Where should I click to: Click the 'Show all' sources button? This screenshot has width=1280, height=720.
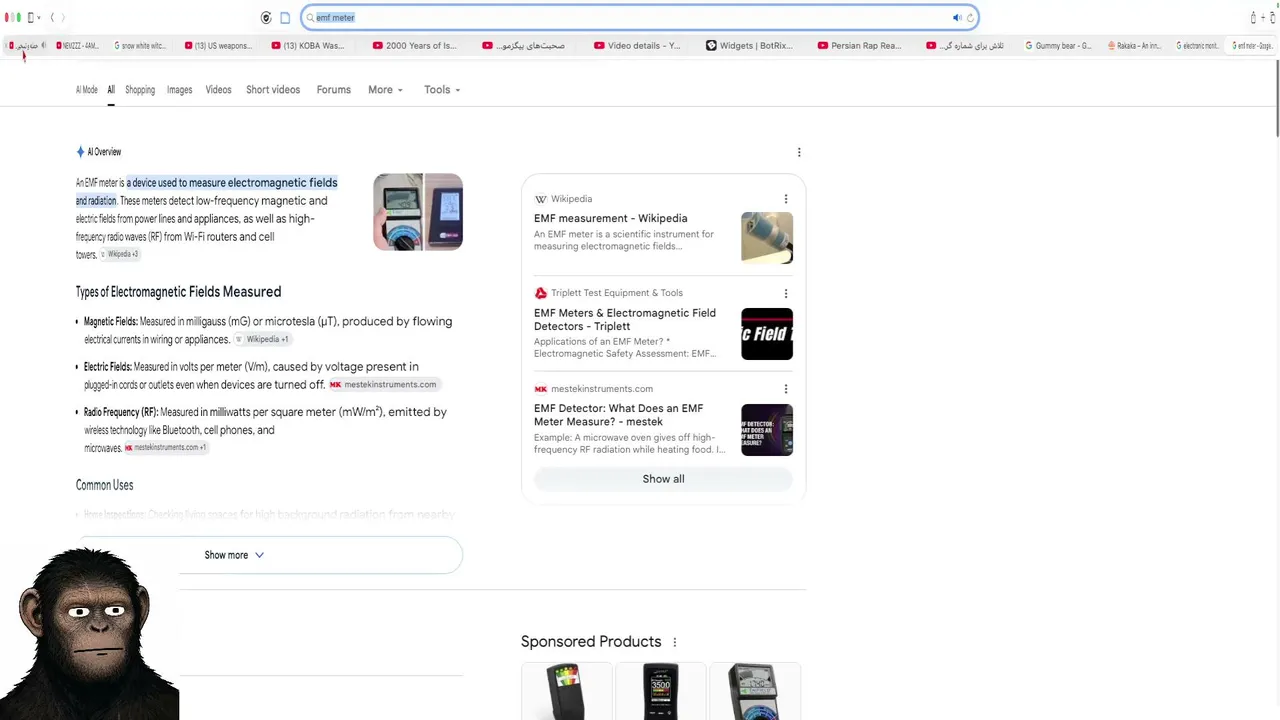click(x=663, y=479)
